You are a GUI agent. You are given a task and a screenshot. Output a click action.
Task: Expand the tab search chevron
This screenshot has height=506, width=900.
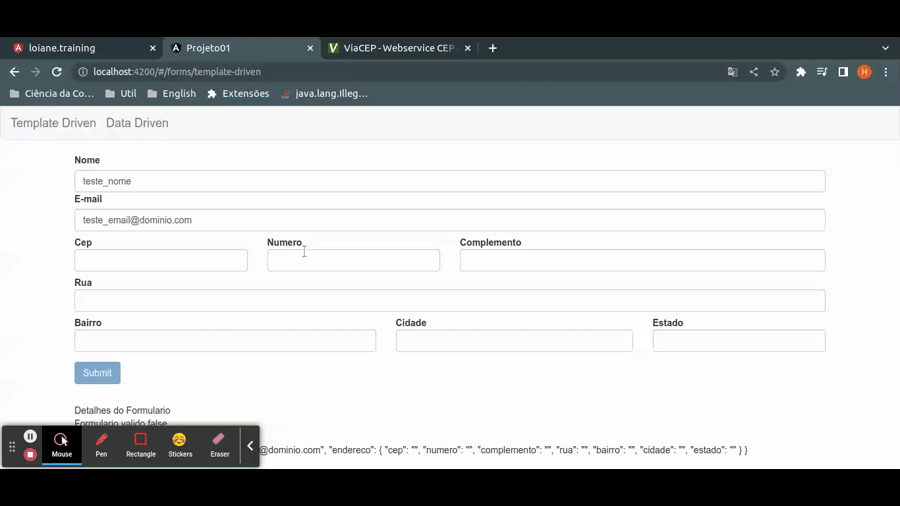885,48
